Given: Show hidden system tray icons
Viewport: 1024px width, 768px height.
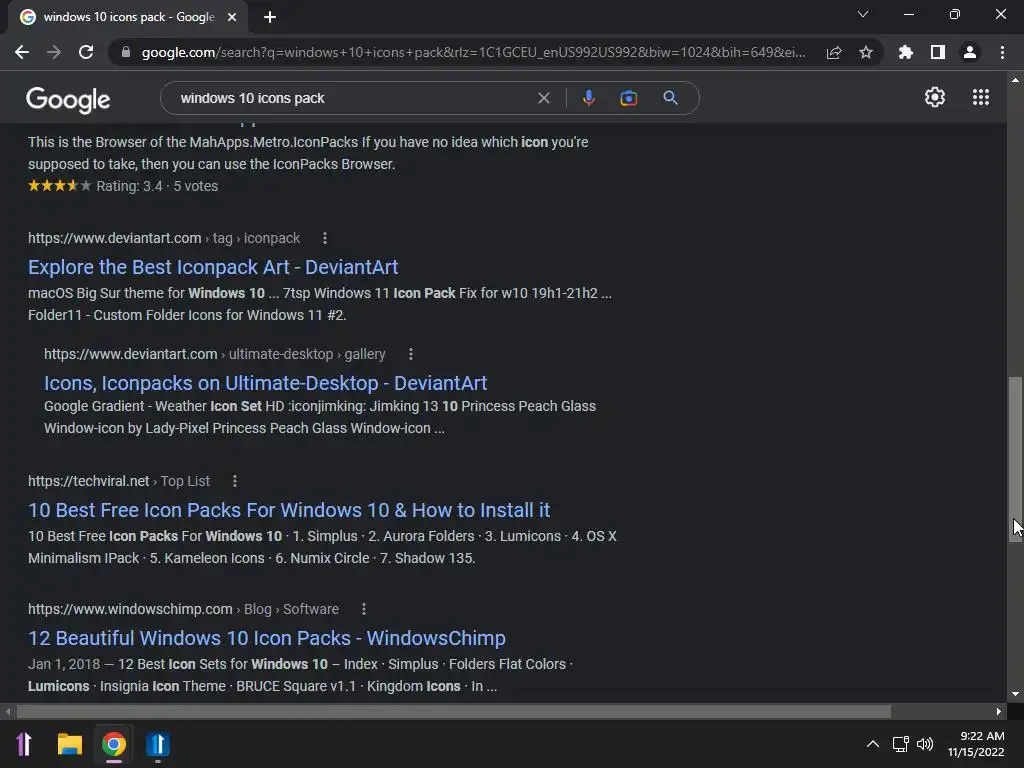Looking at the screenshot, I should 872,744.
